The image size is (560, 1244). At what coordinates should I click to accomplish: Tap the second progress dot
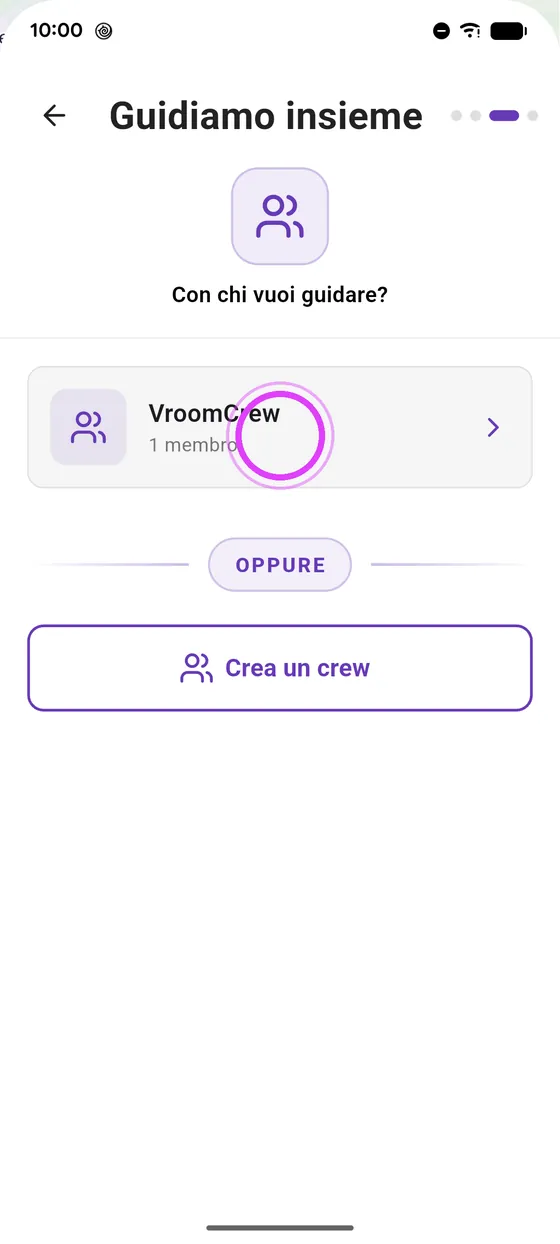pos(476,116)
